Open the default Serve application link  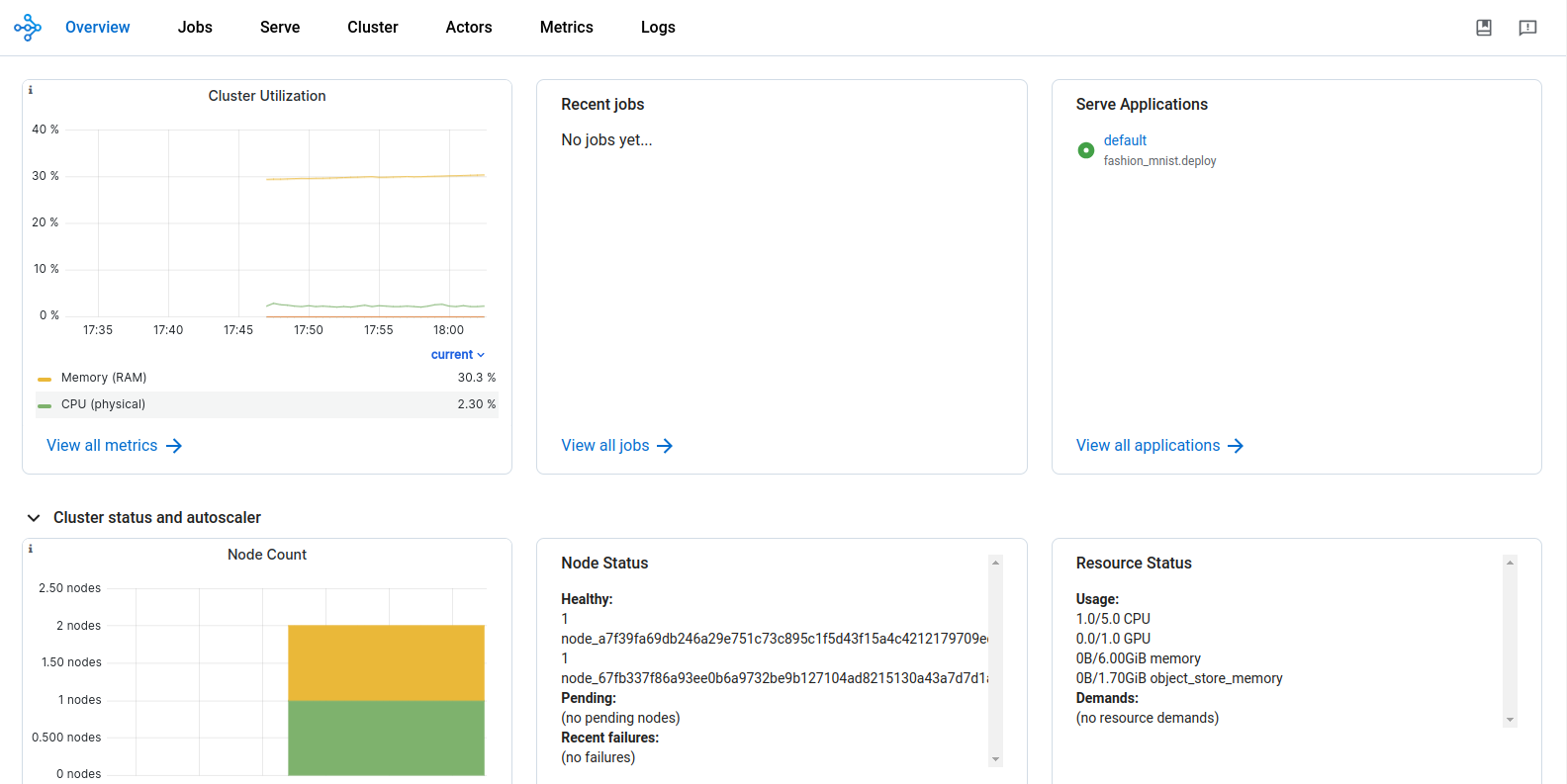[1125, 140]
